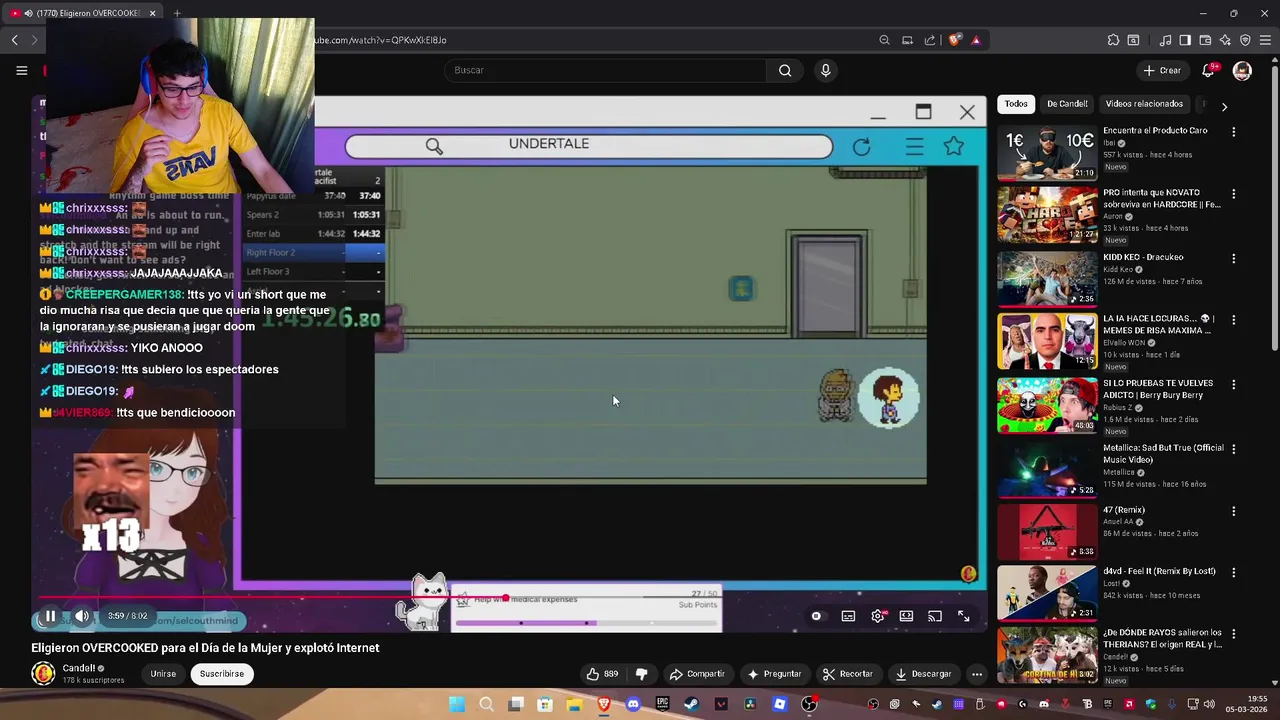Open Metallica: Sad But True video title
Screen dimensions: 1280x720
click(1163, 454)
